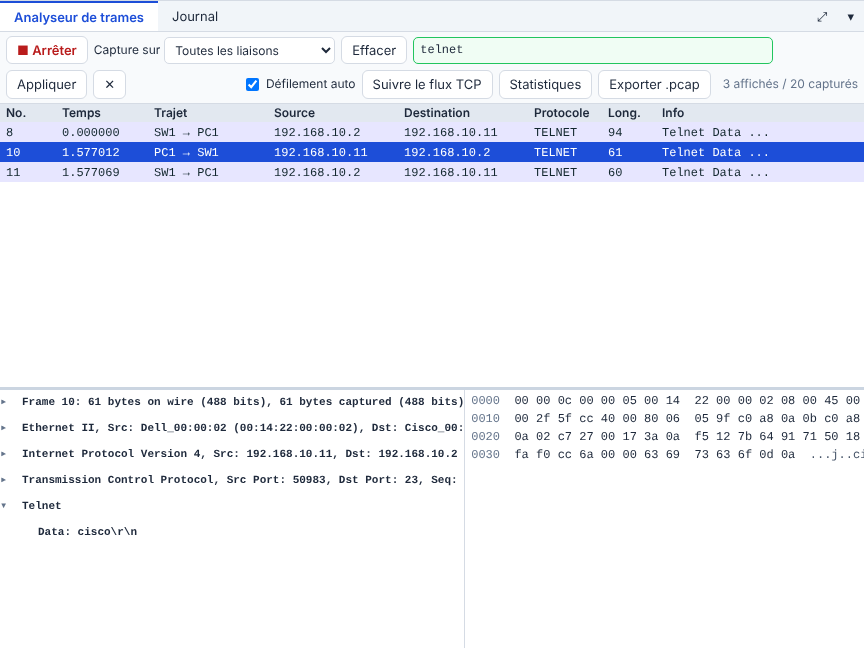The height and width of the screenshot is (648, 864).
Task: Click the Source column header
Action: coord(294,113)
